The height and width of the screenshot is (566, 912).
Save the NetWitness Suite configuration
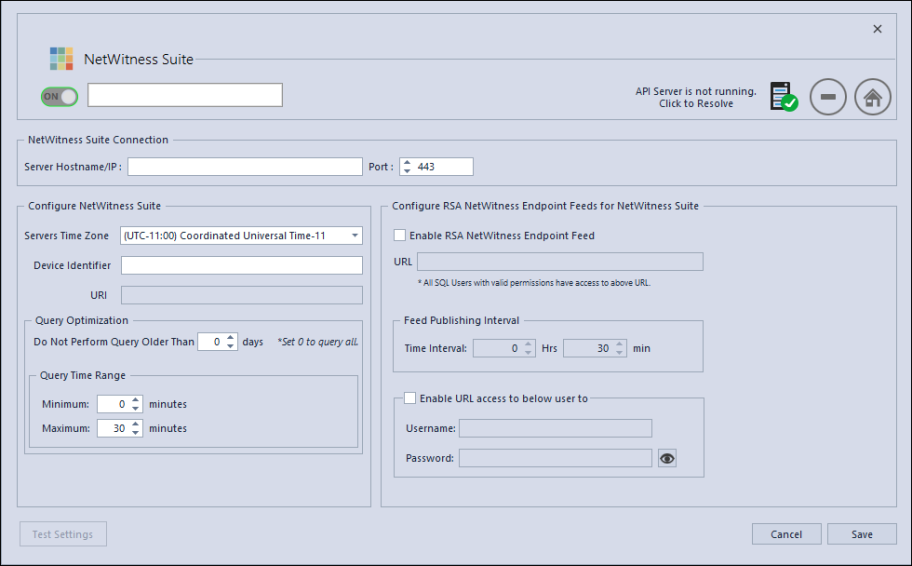862,534
